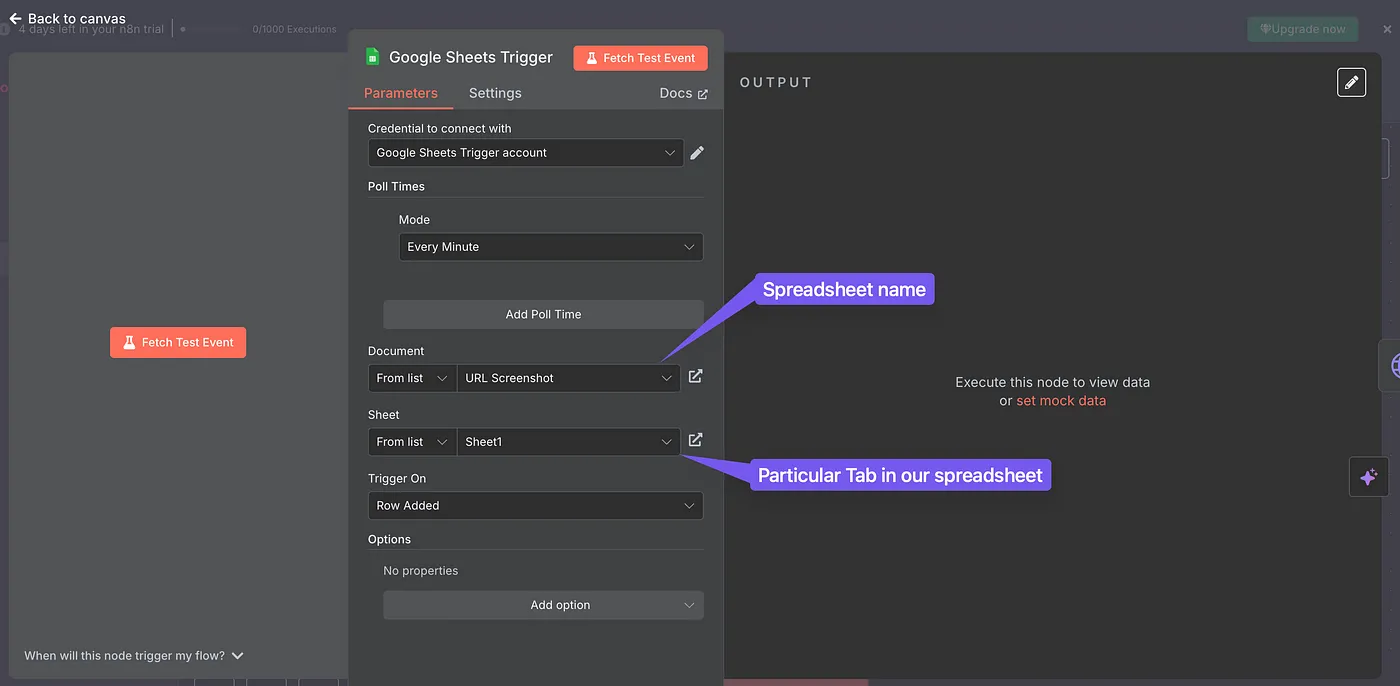The height and width of the screenshot is (686, 1400).
Task: Click Fetch Test Event in the left input panel
Action: click(x=178, y=342)
